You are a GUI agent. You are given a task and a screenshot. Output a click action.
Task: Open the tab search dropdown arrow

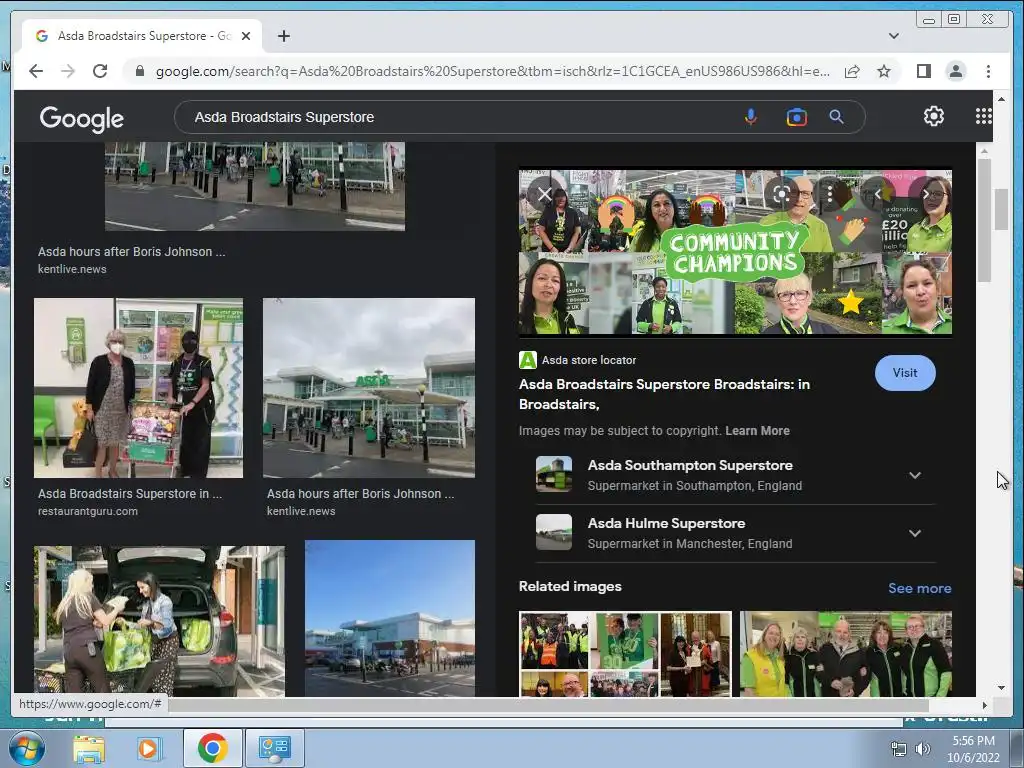point(893,36)
